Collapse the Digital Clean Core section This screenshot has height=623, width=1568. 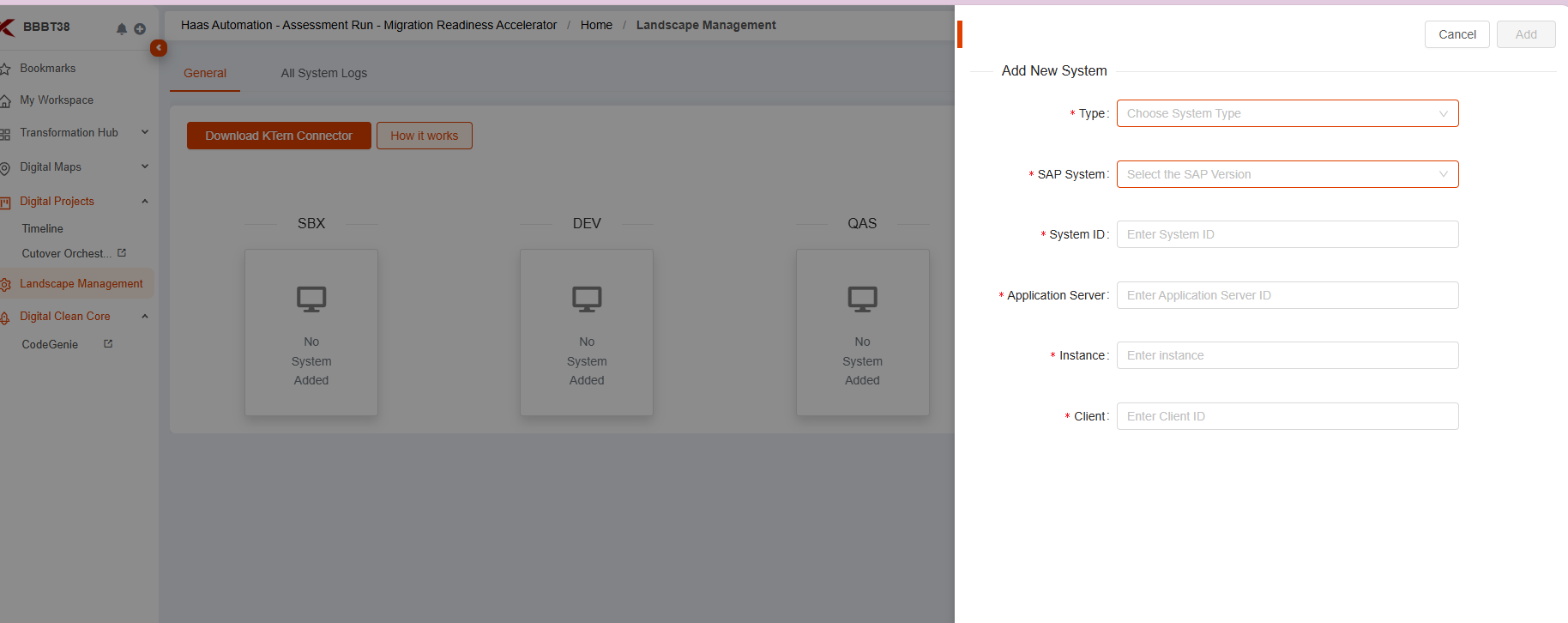145,317
